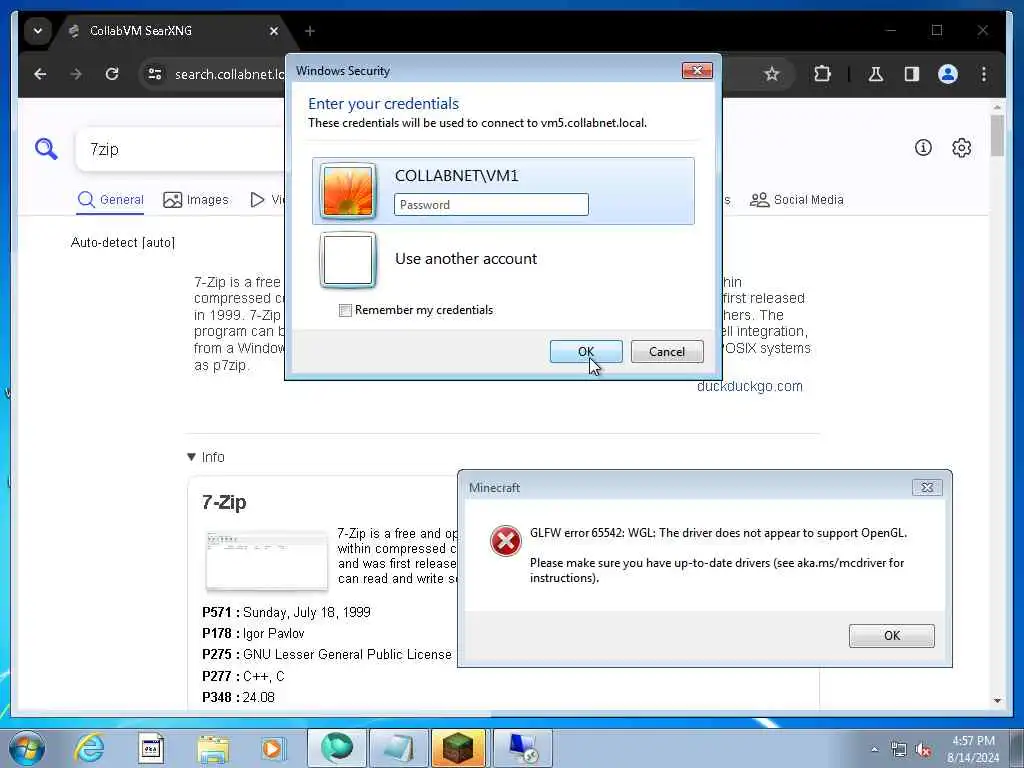Open the Minecraft grass block taskbar icon

(x=458, y=748)
